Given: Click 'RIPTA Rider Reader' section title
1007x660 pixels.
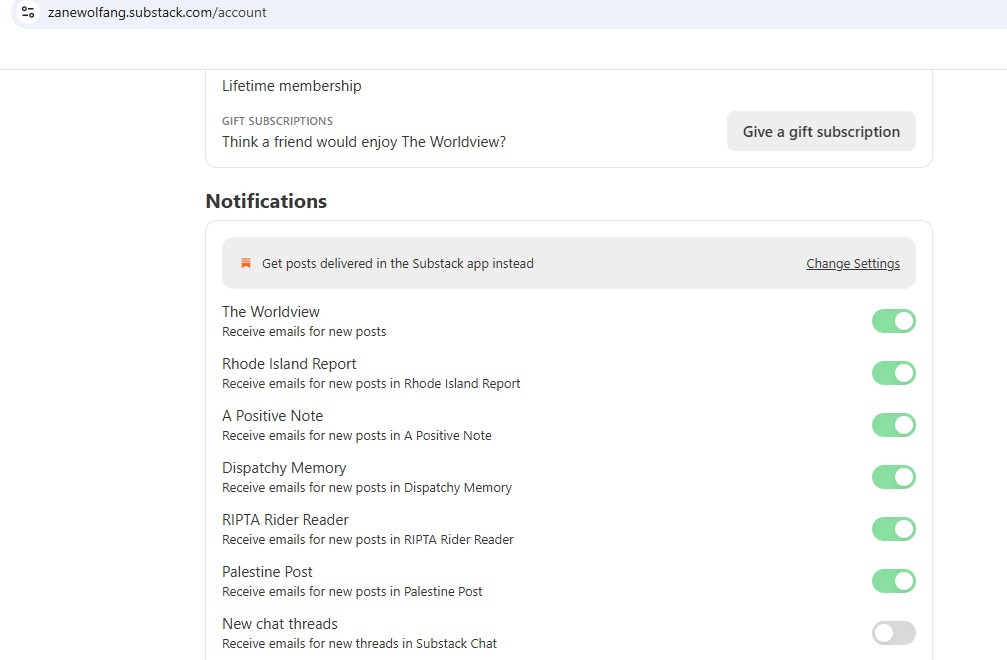Looking at the screenshot, I should point(285,520).
